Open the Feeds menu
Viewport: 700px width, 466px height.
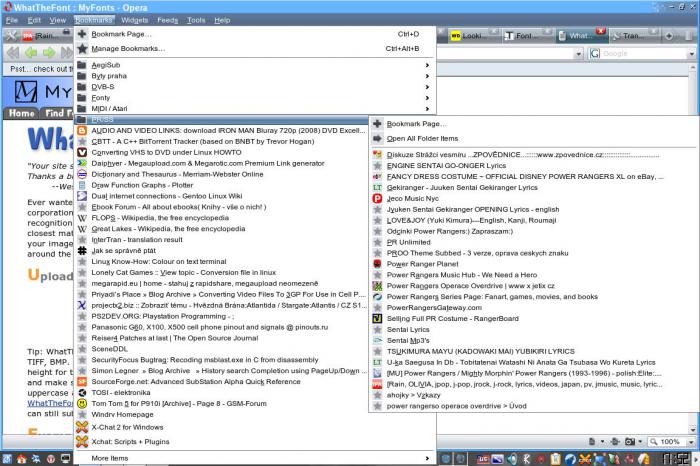pos(167,20)
